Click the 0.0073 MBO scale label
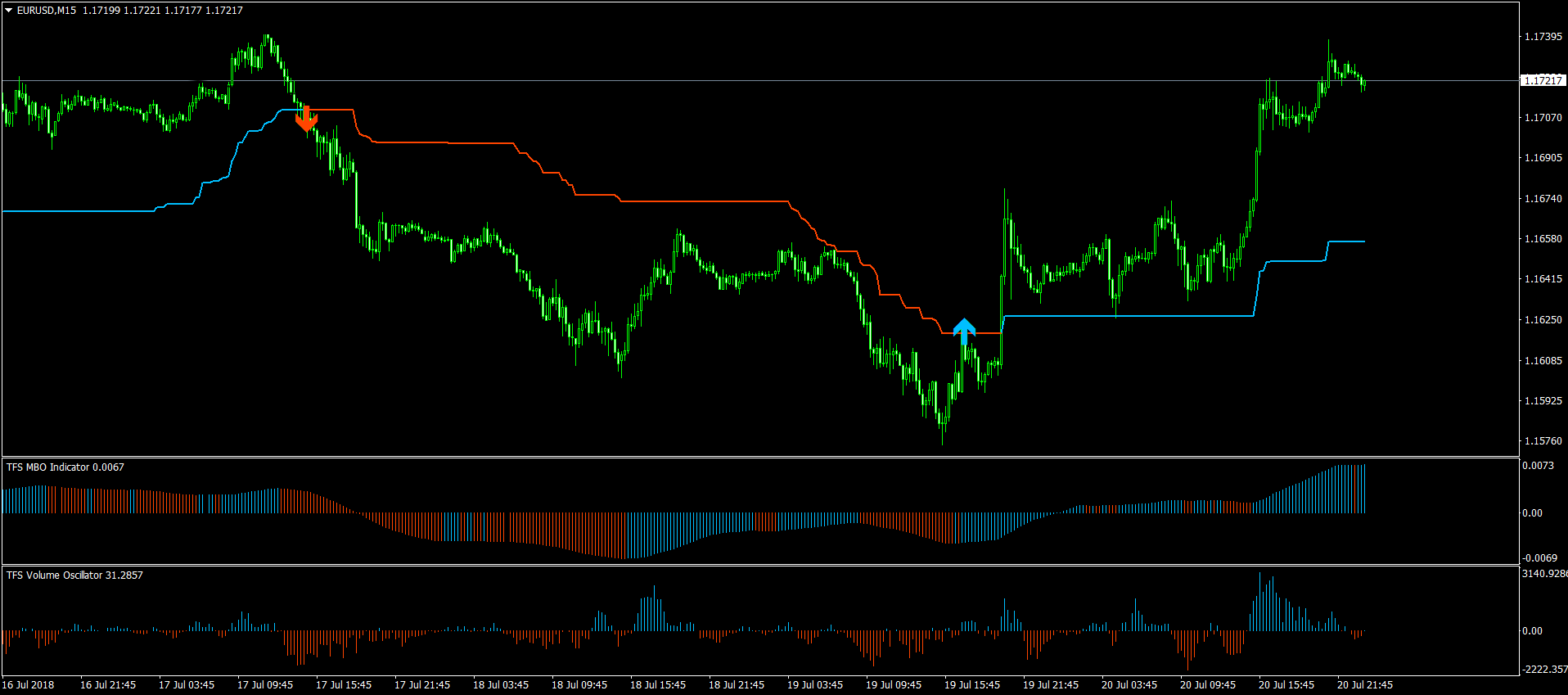 click(1537, 466)
